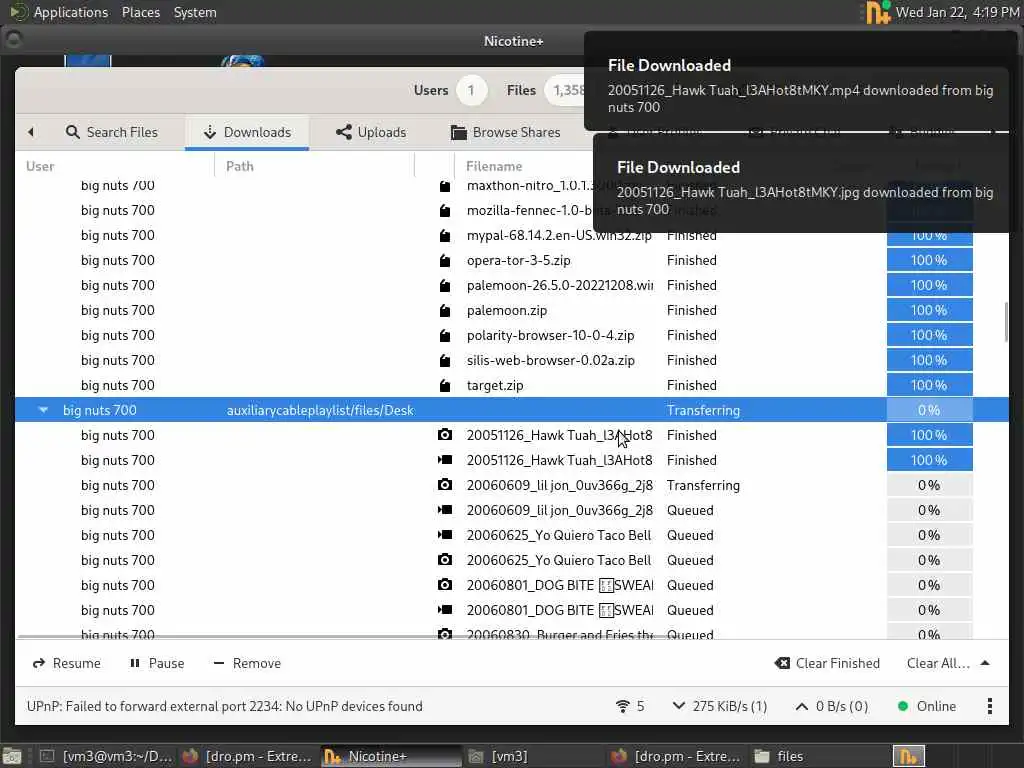Click the Resume button
Image resolution: width=1024 pixels, height=768 pixels.
pos(67,663)
